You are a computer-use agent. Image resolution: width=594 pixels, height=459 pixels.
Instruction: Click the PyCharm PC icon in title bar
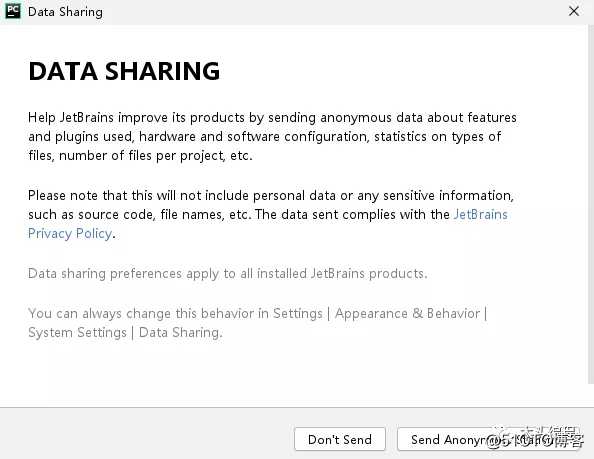point(13,11)
